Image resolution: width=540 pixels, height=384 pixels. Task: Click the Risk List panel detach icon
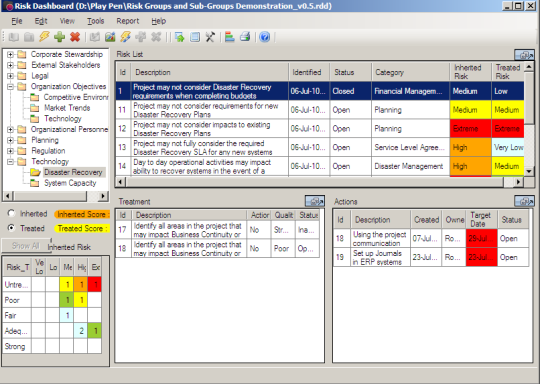[525, 55]
